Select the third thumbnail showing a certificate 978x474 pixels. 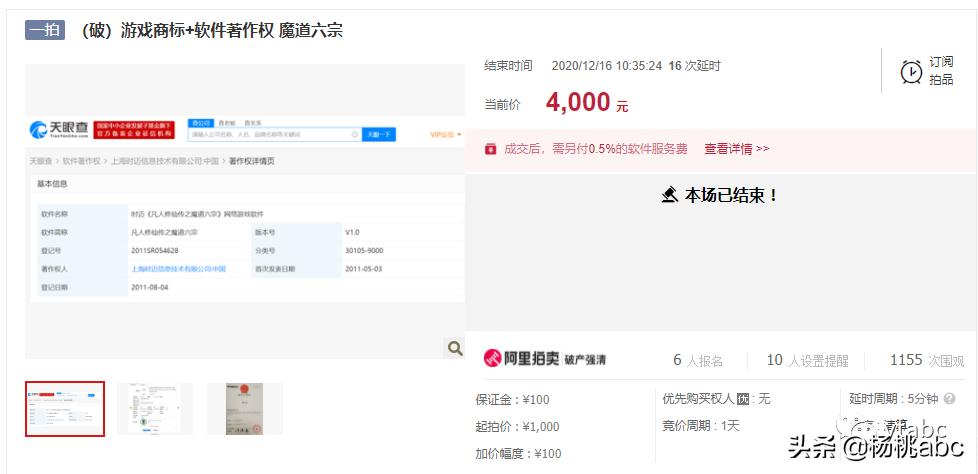[244, 409]
